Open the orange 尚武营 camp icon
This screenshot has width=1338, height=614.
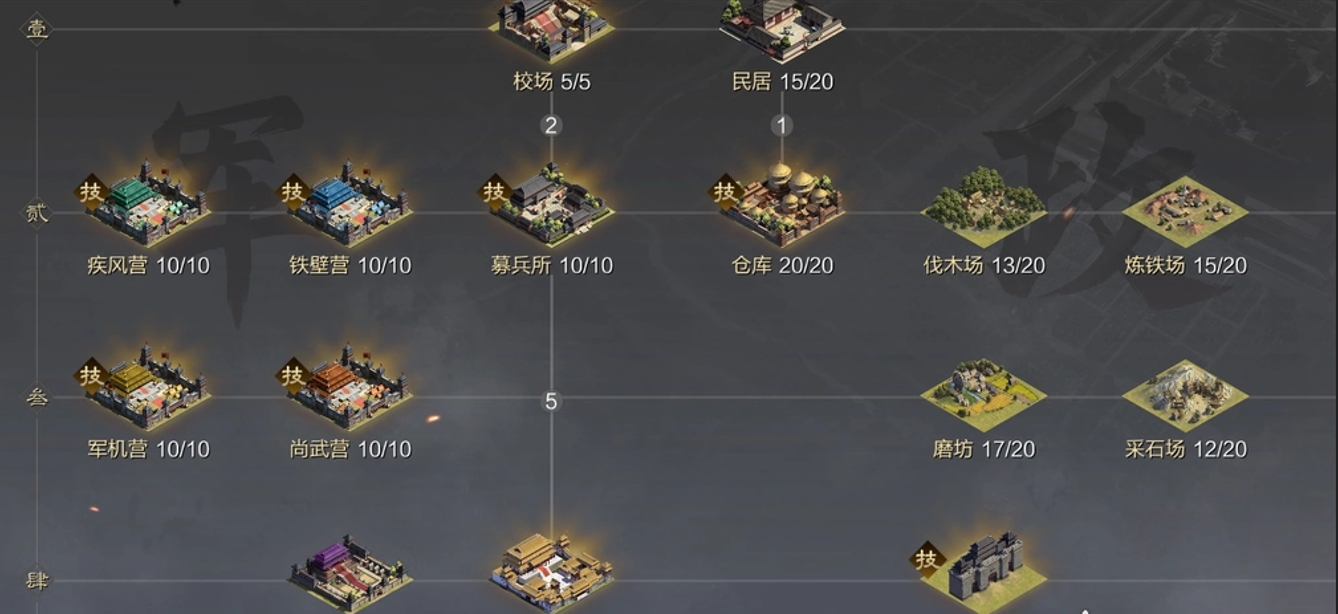(x=349, y=388)
